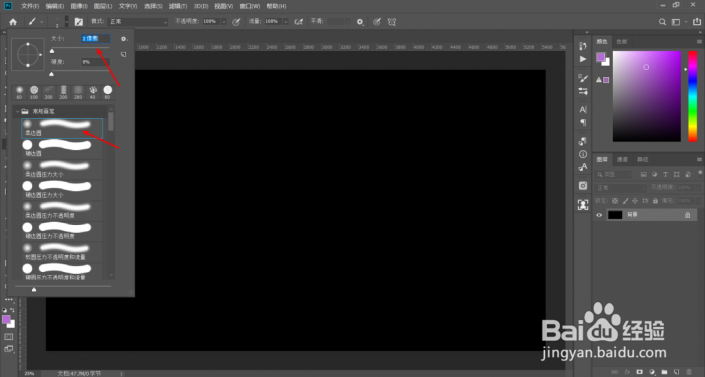Hide the 背景 layer eye icon
Viewport: 705px width, 377px height.
pos(599,215)
